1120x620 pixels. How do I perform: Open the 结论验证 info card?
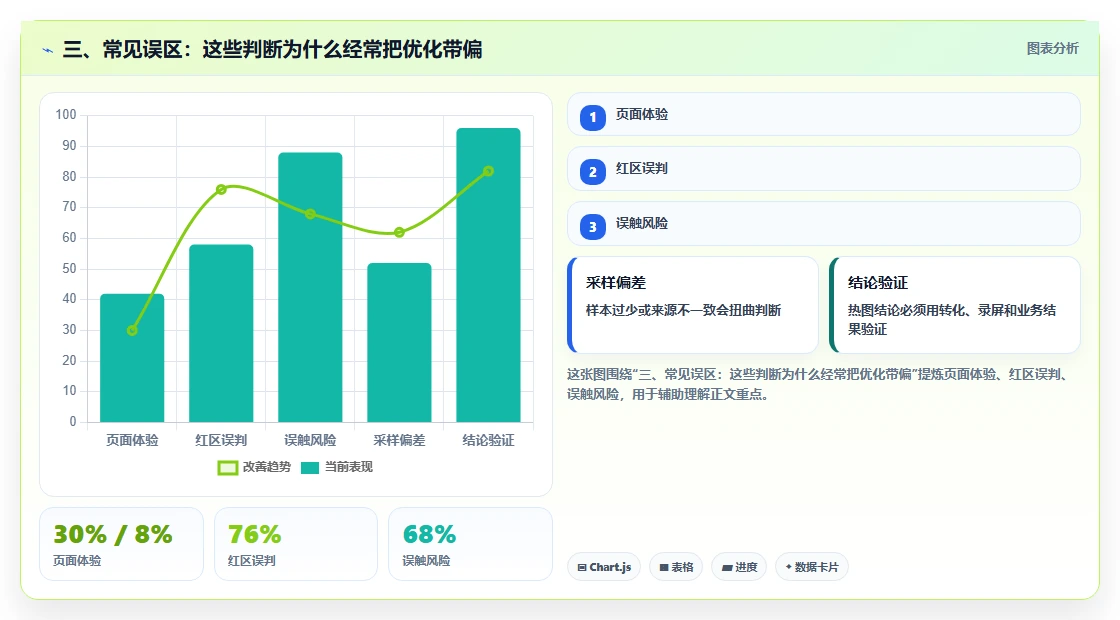pos(955,305)
